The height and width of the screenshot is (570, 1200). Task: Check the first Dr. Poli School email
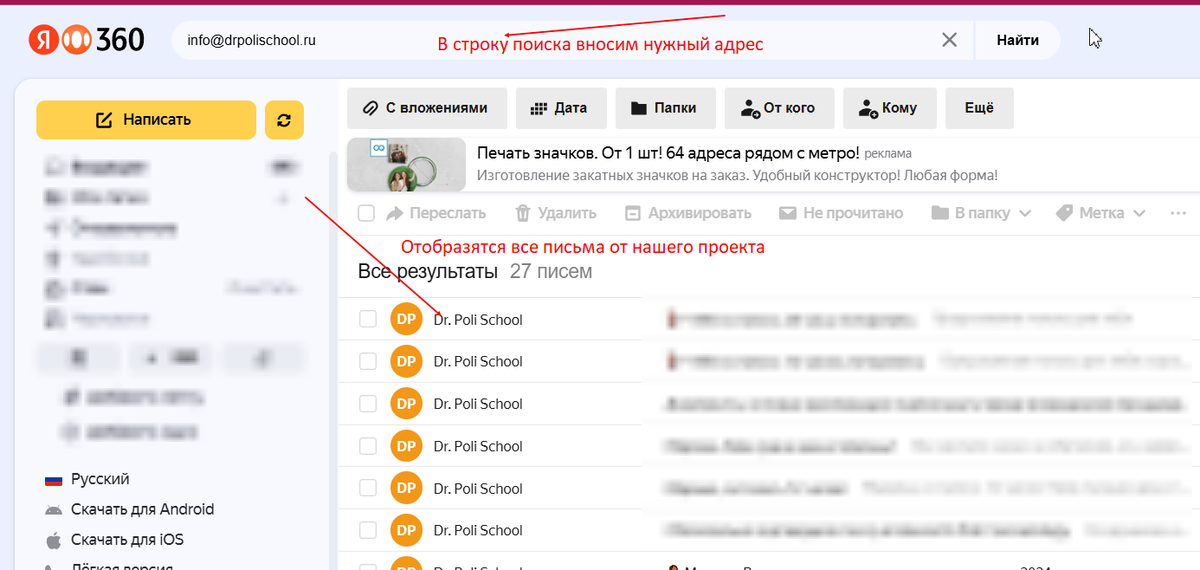[x=368, y=319]
